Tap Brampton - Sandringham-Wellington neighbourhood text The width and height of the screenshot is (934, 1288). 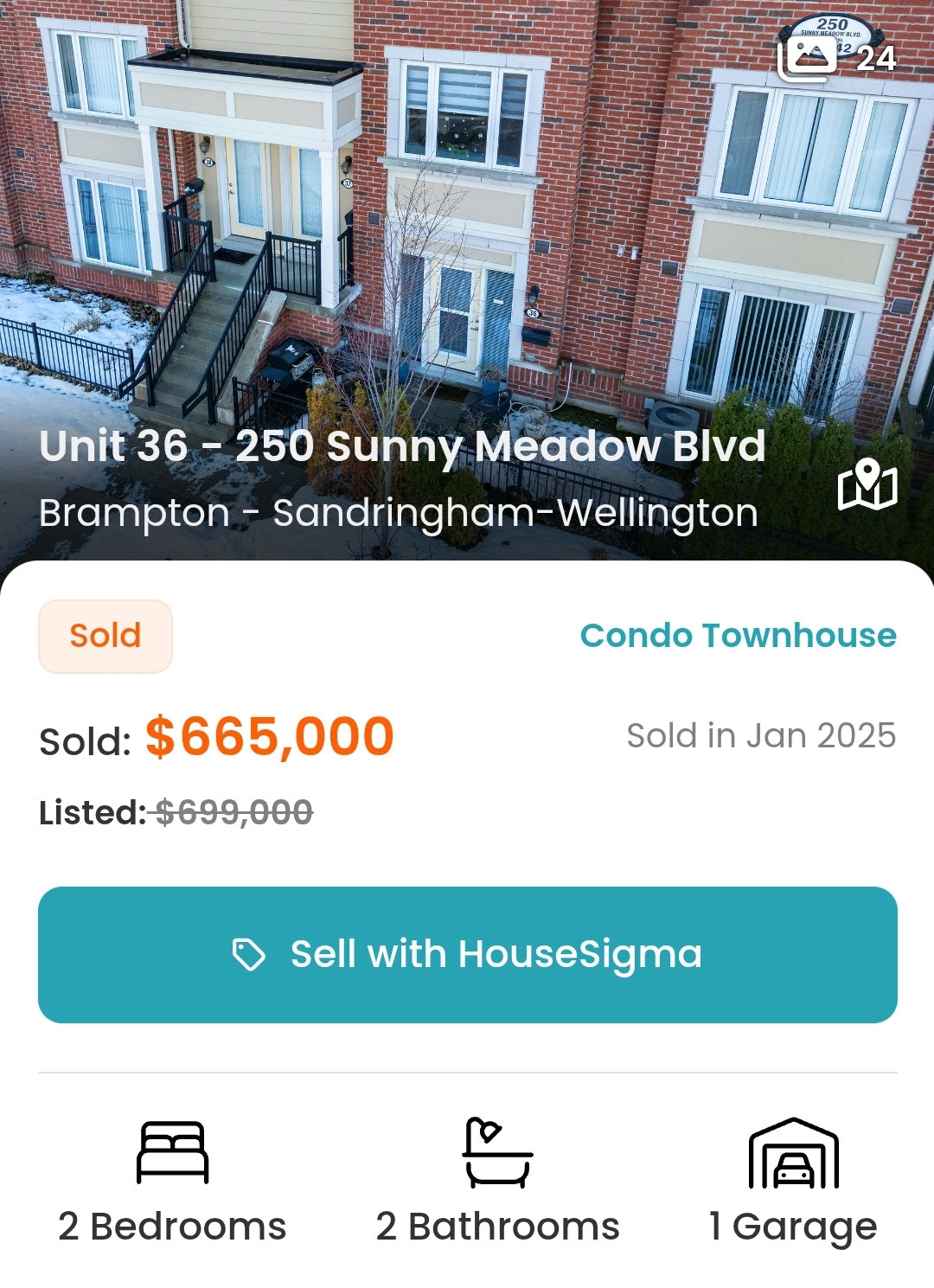point(399,513)
